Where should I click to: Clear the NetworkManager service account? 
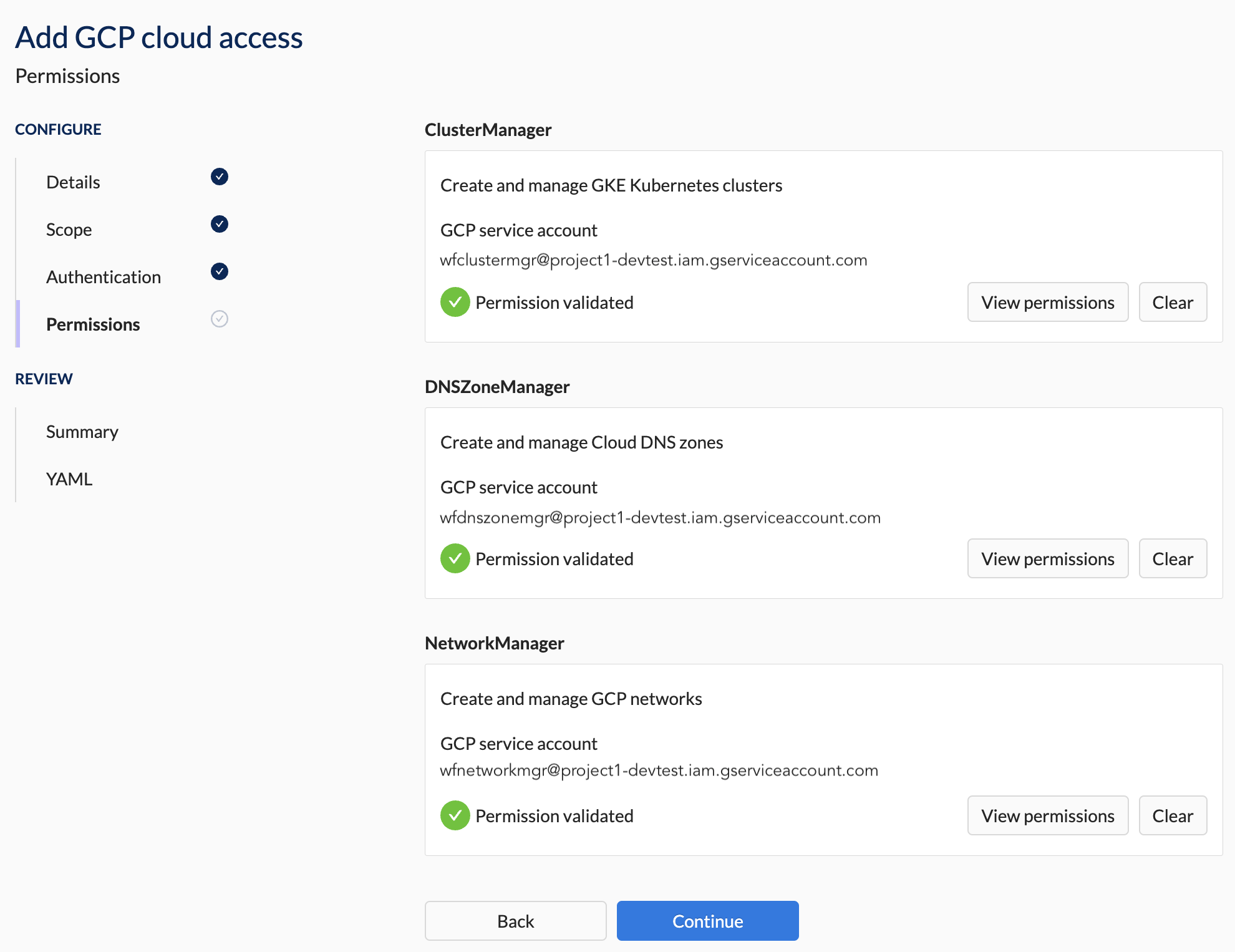click(1173, 816)
